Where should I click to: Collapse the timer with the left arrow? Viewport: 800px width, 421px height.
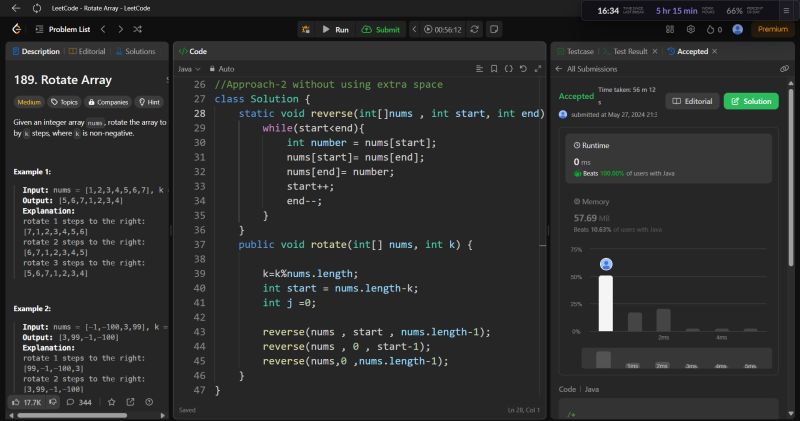pos(414,30)
